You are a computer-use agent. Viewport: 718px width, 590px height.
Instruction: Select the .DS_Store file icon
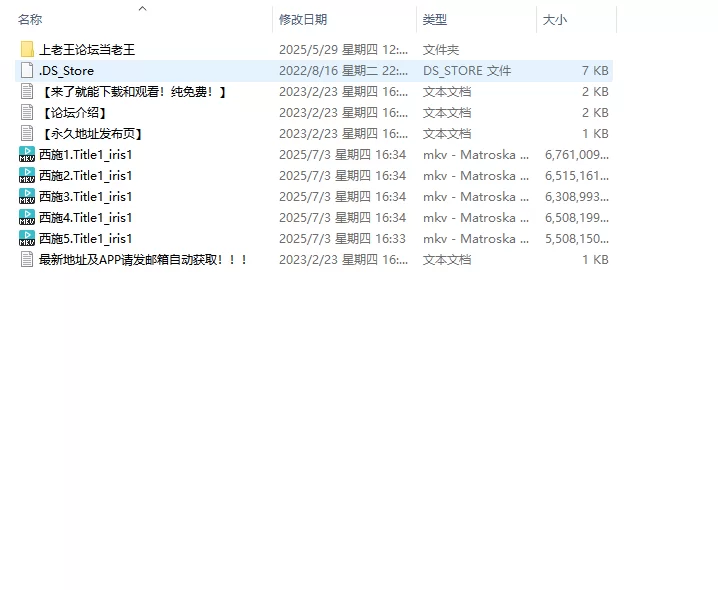coord(27,71)
